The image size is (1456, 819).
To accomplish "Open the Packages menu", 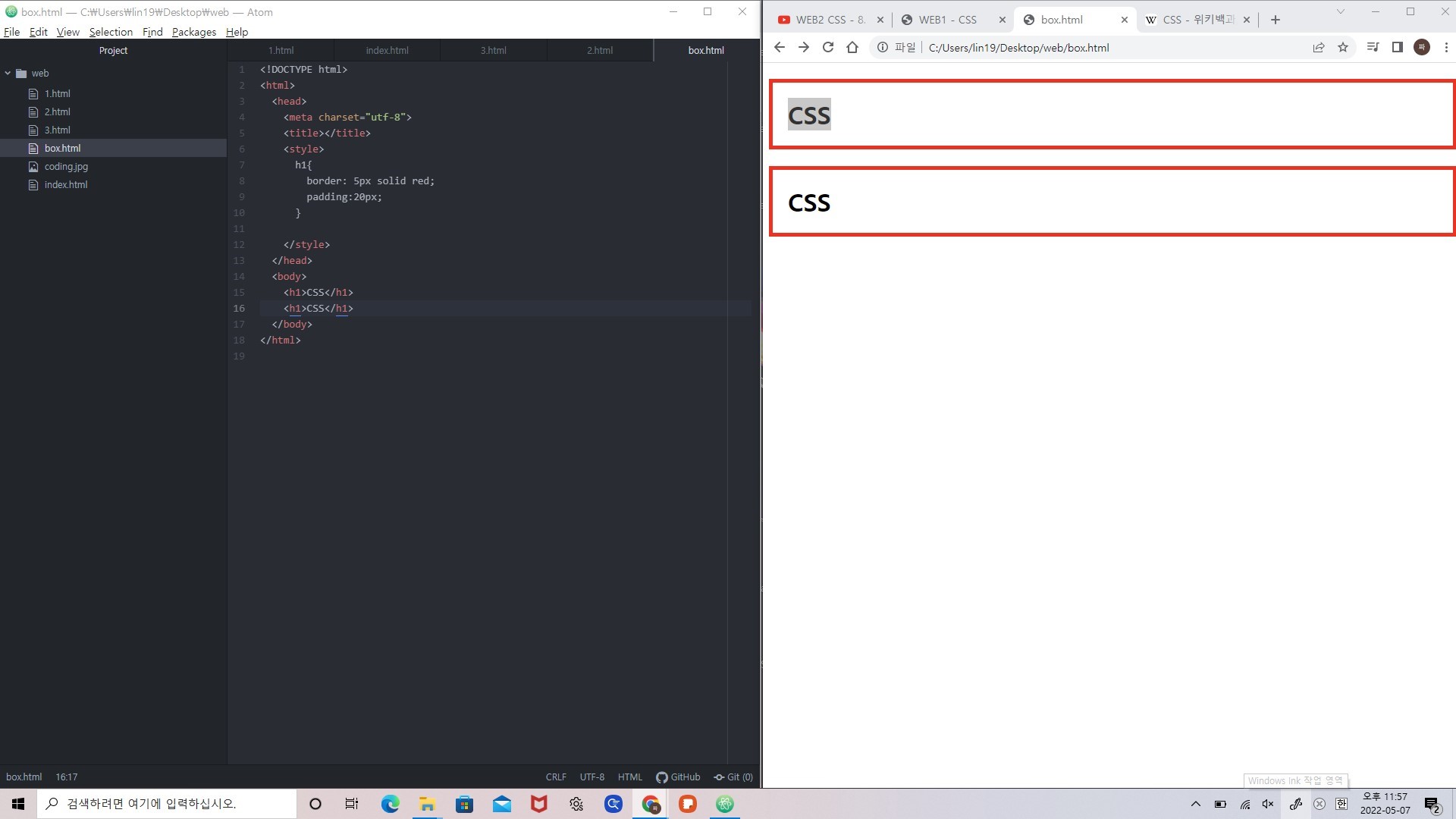I will coord(193,32).
